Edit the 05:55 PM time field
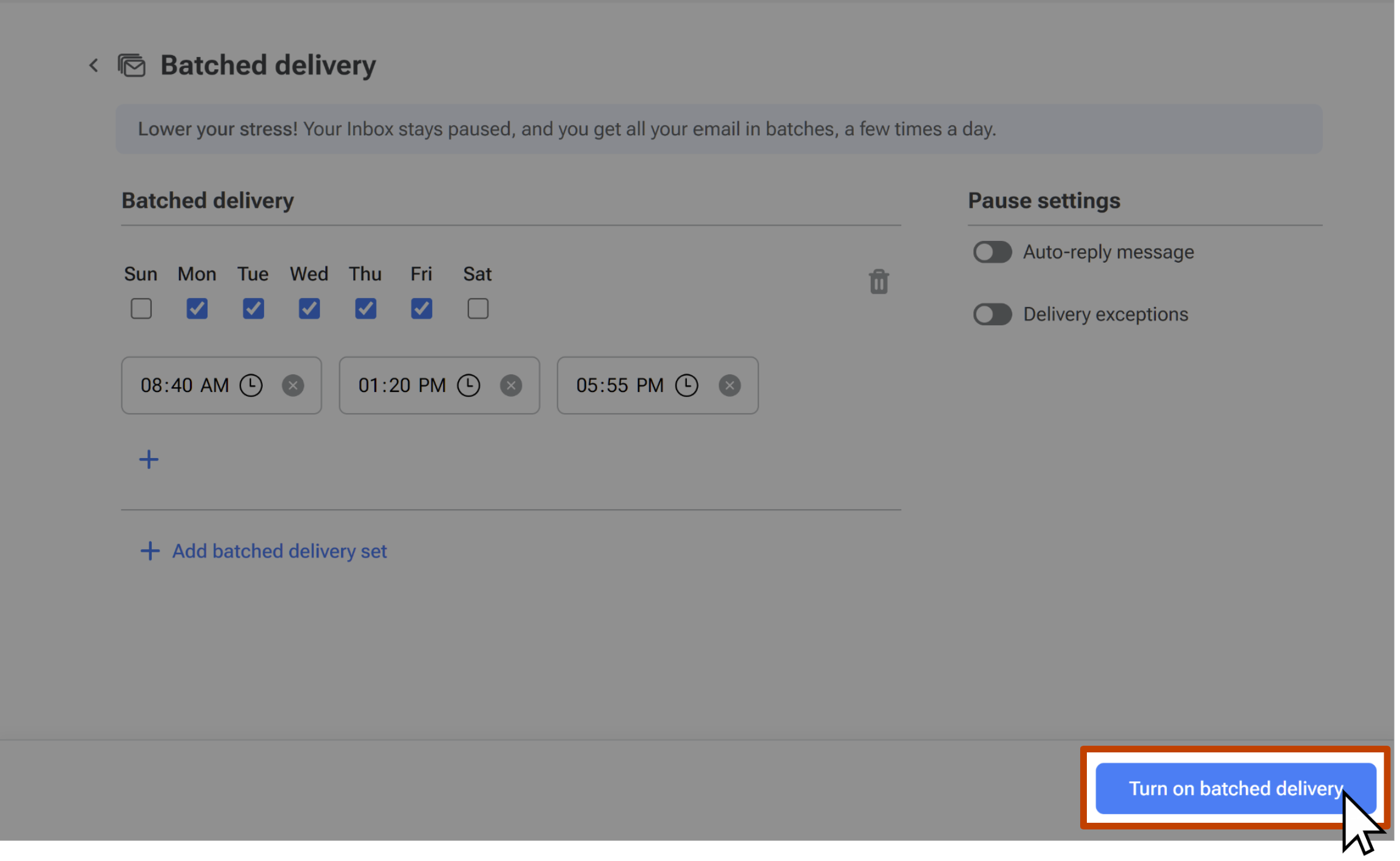Image resolution: width=1400 pixels, height=861 pixels. [x=658, y=385]
